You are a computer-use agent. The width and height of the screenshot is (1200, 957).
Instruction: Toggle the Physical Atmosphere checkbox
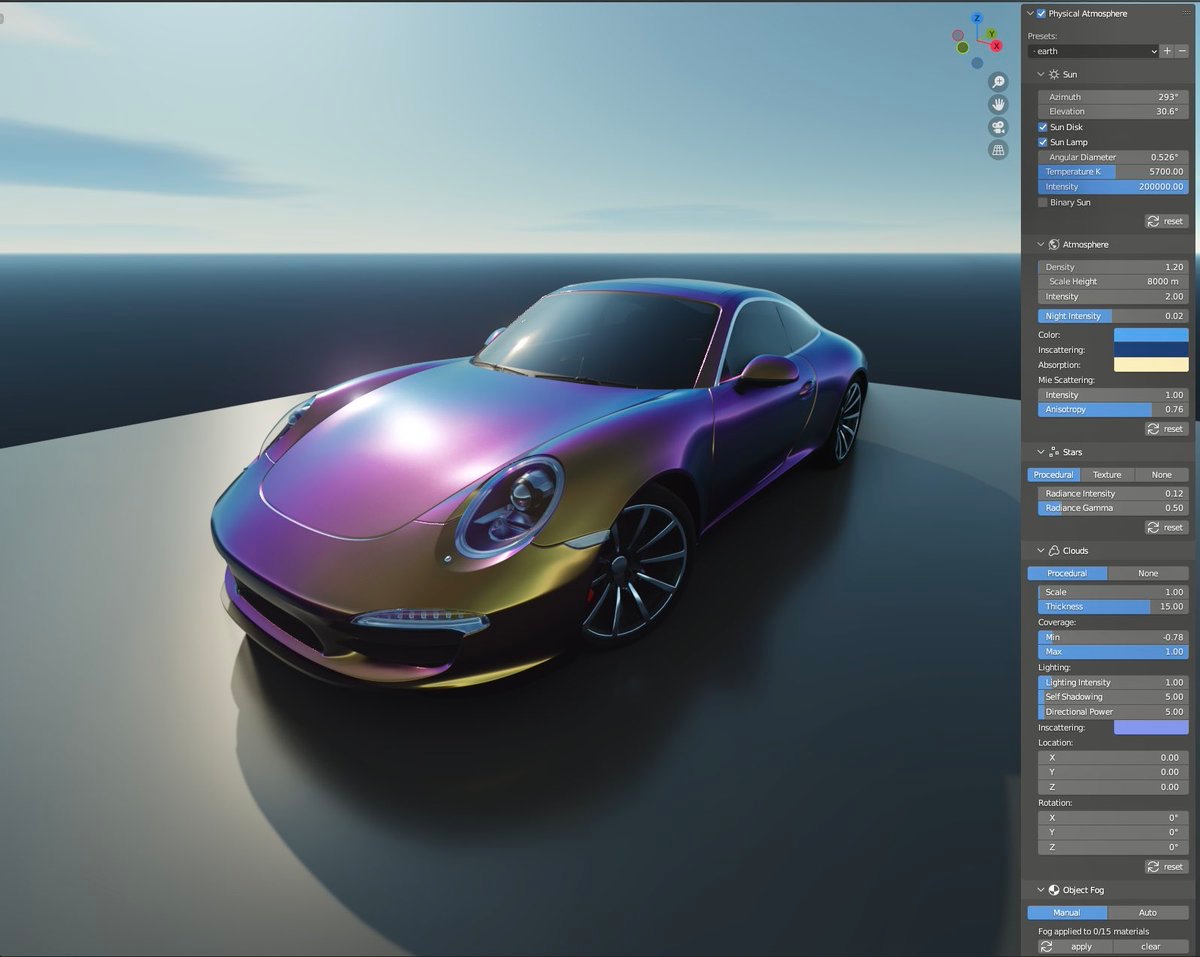[x=1042, y=14]
